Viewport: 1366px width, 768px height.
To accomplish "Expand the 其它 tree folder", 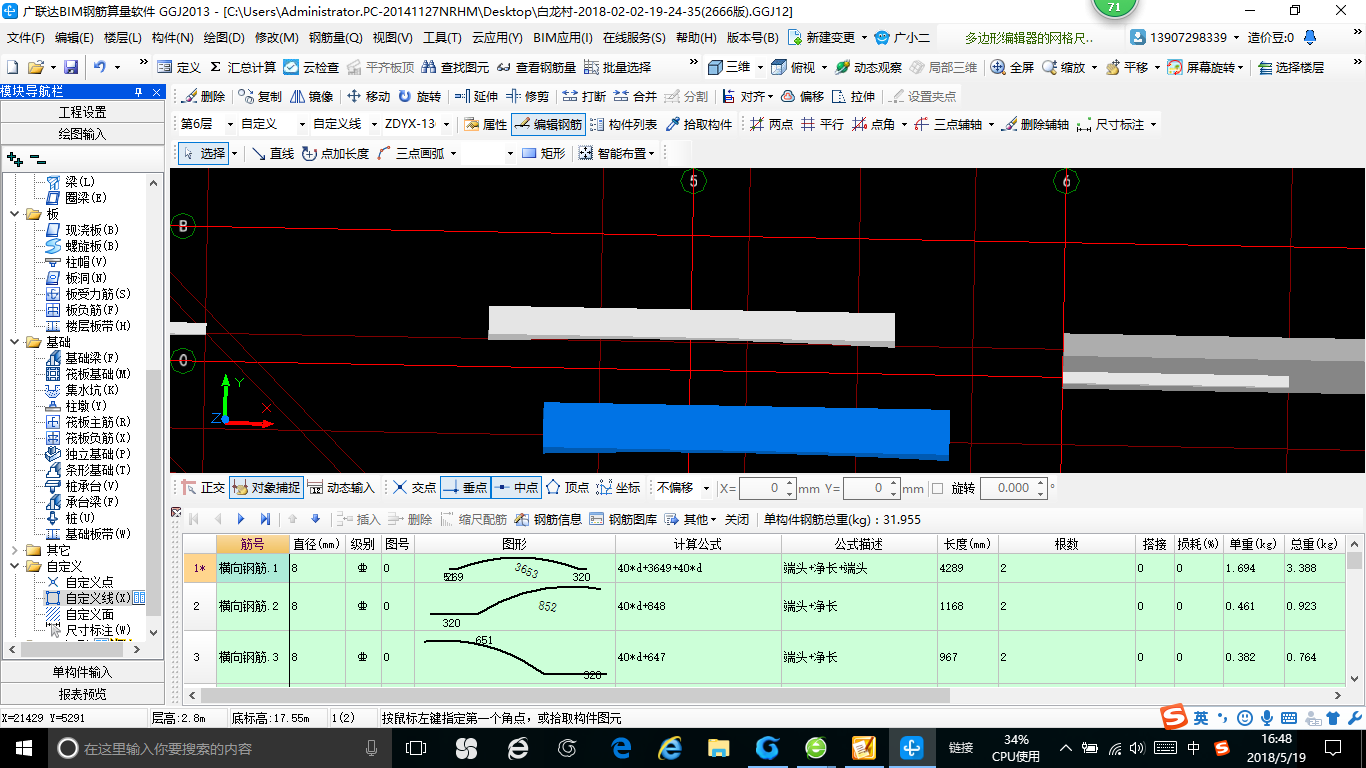I will pos(14,550).
